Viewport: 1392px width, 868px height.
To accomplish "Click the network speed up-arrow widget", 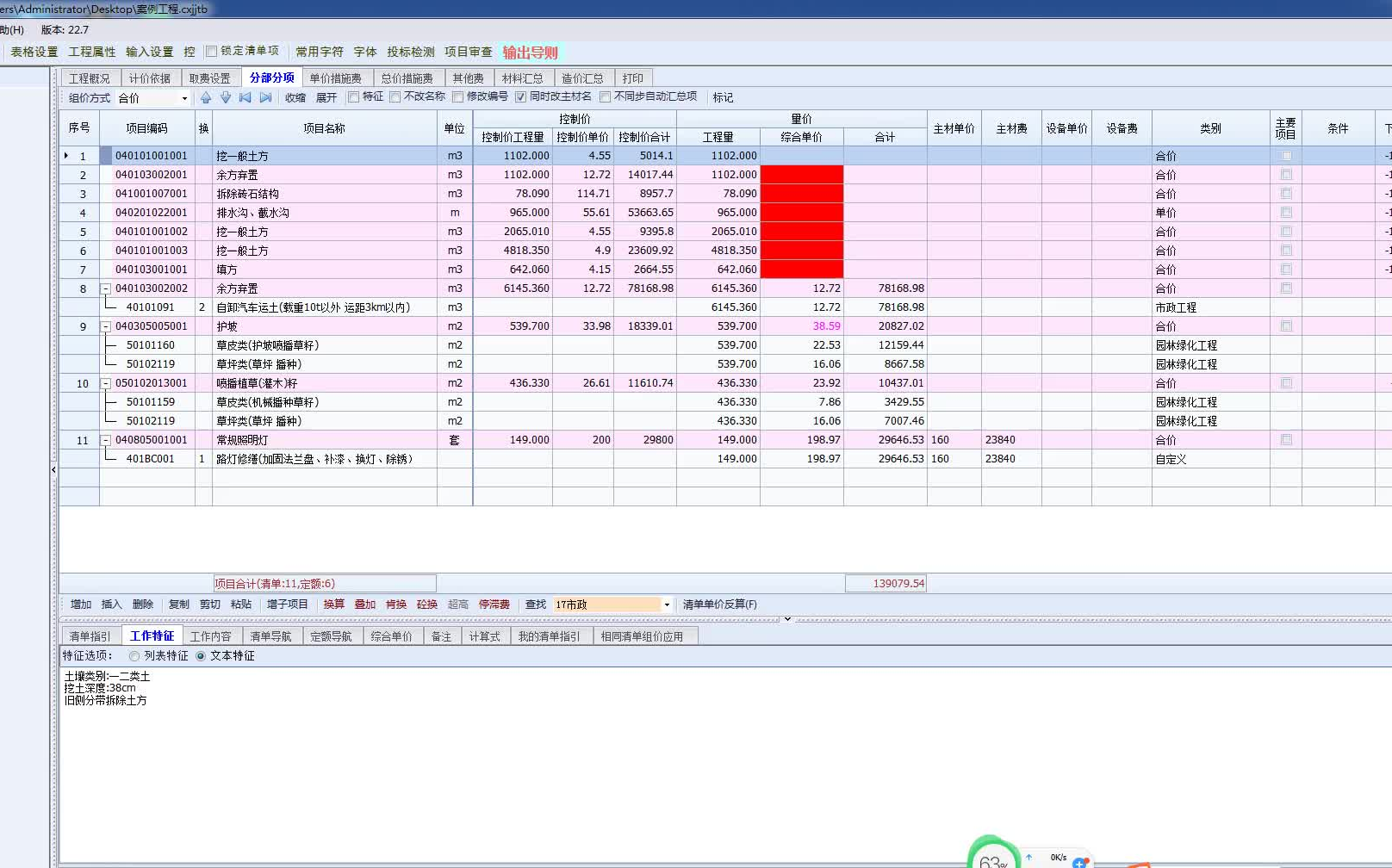I will pos(1028,857).
